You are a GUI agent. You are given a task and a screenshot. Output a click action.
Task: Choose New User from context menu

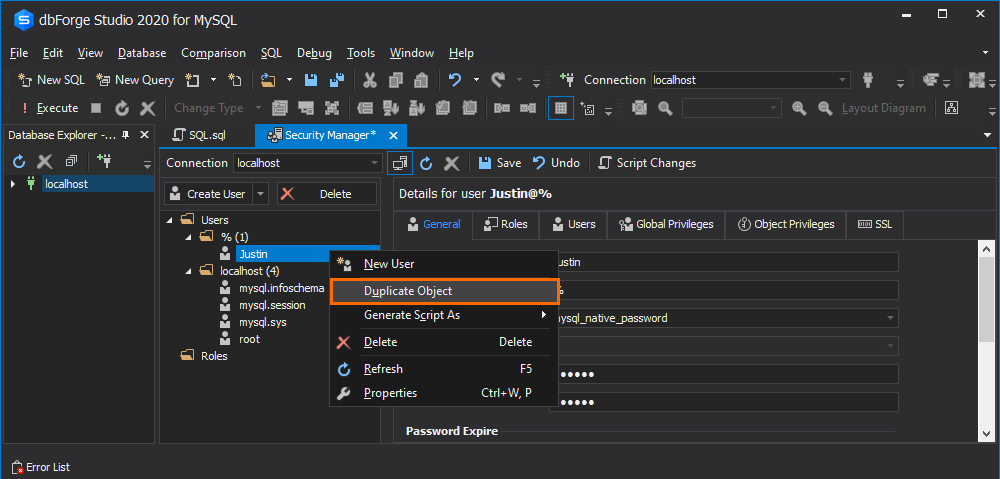click(444, 264)
